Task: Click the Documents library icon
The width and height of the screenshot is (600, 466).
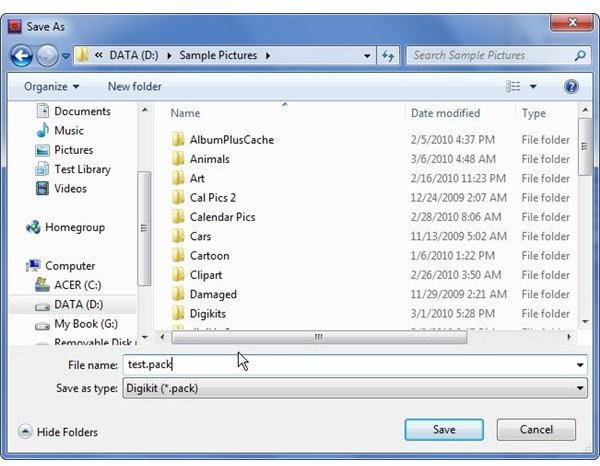Action: 42,111
